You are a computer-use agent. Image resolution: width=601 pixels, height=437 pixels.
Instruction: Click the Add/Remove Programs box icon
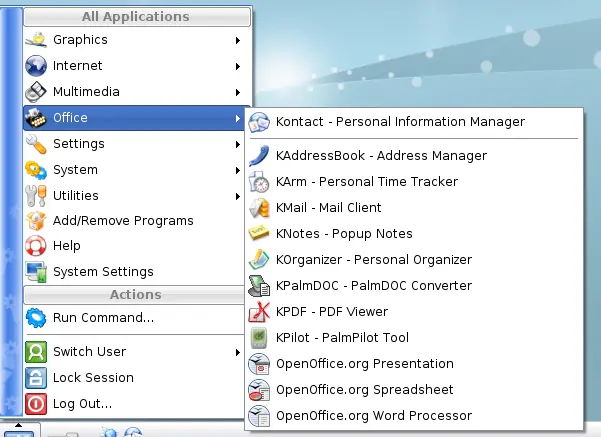[x=36, y=221]
